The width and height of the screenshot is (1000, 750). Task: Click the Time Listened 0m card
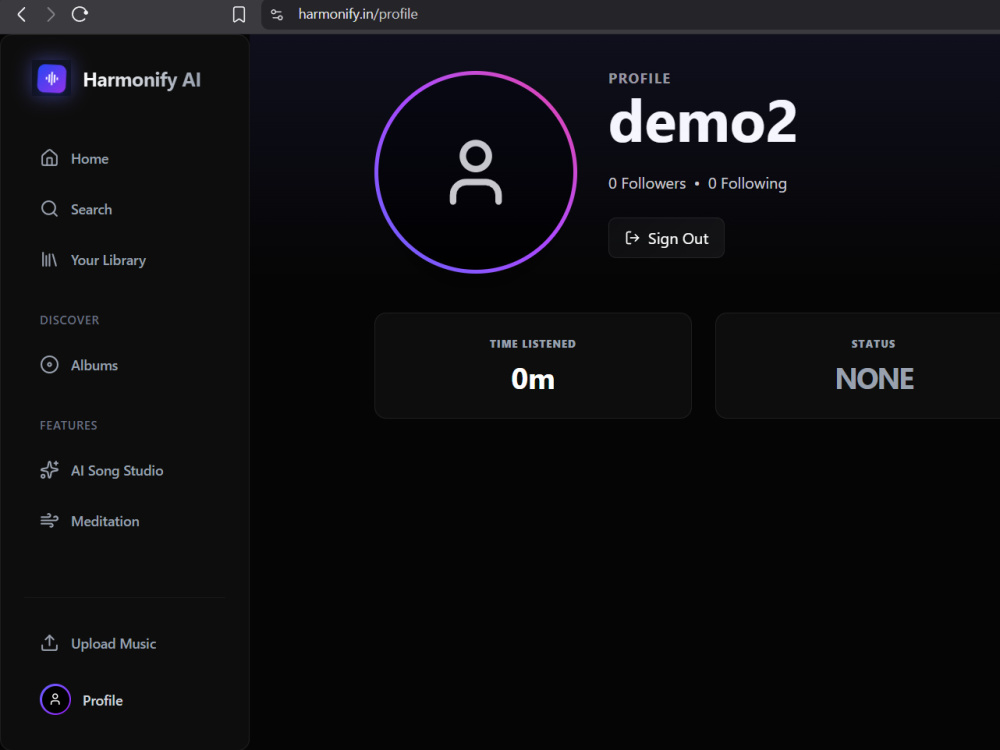[x=533, y=365]
